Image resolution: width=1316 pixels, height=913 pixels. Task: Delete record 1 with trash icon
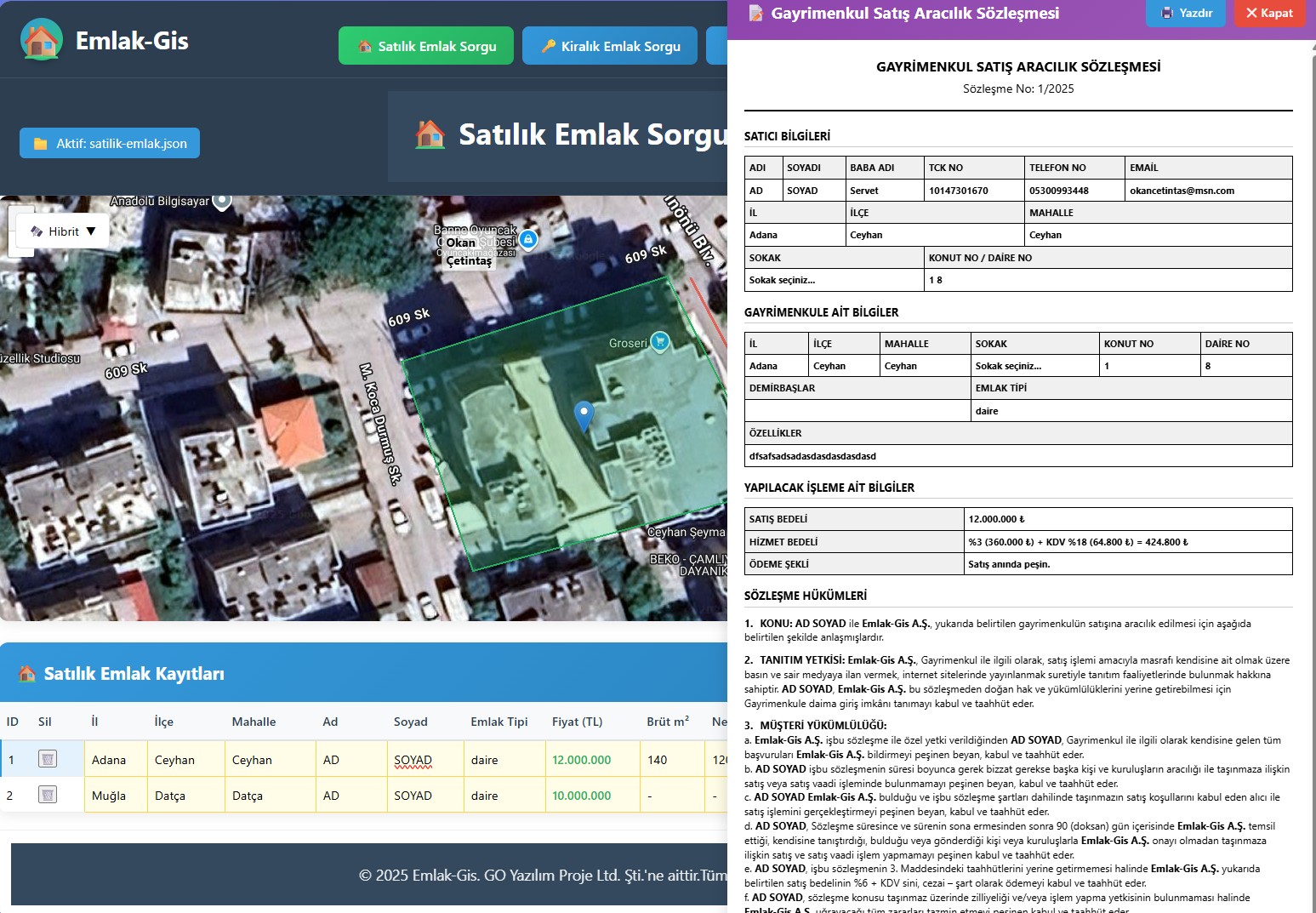pyautogui.click(x=48, y=759)
